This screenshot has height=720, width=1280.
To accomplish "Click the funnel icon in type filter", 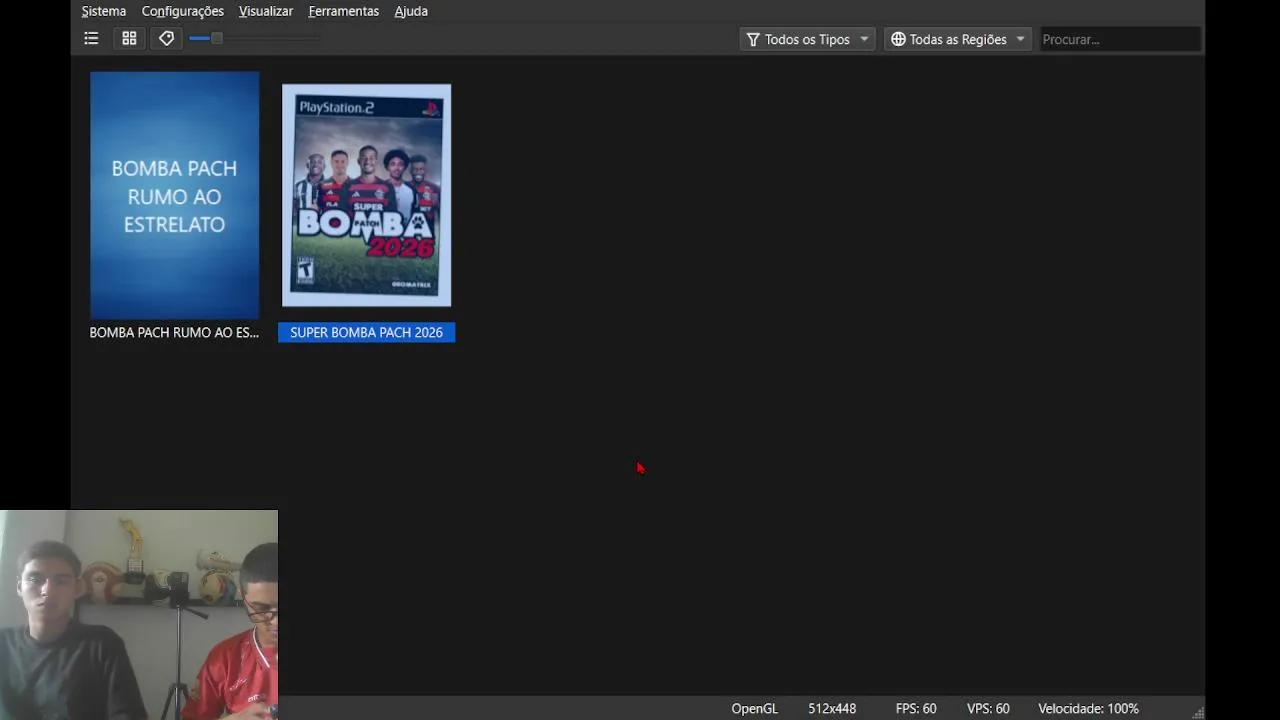I will coord(753,39).
